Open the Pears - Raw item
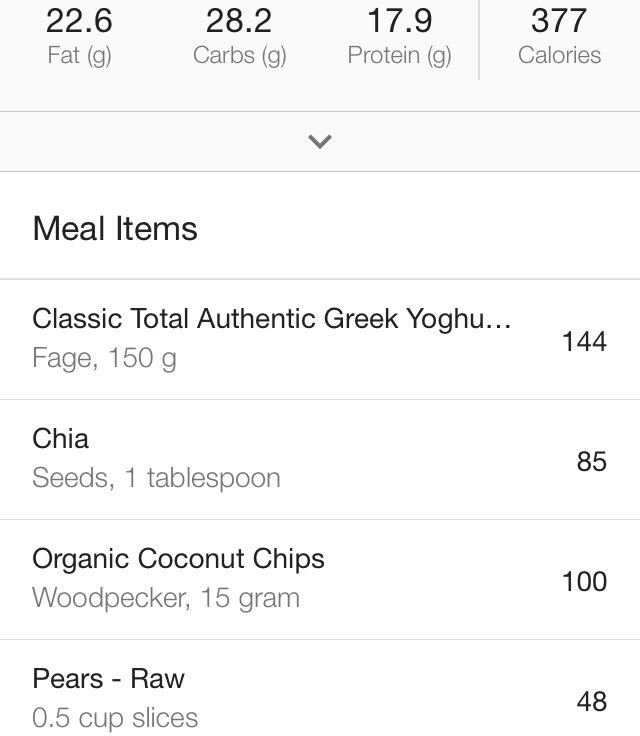The image size is (640, 736). 108,679
